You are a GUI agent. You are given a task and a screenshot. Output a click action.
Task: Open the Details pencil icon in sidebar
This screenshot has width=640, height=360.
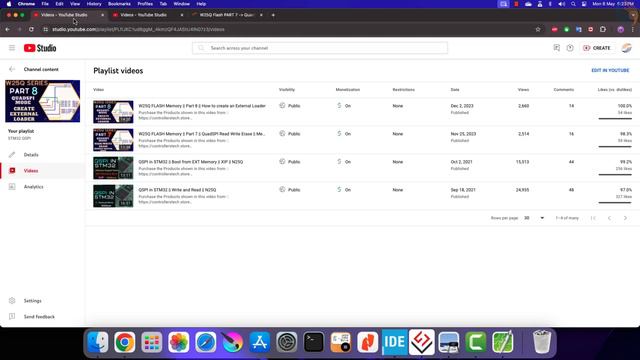click(x=12, y=155)
